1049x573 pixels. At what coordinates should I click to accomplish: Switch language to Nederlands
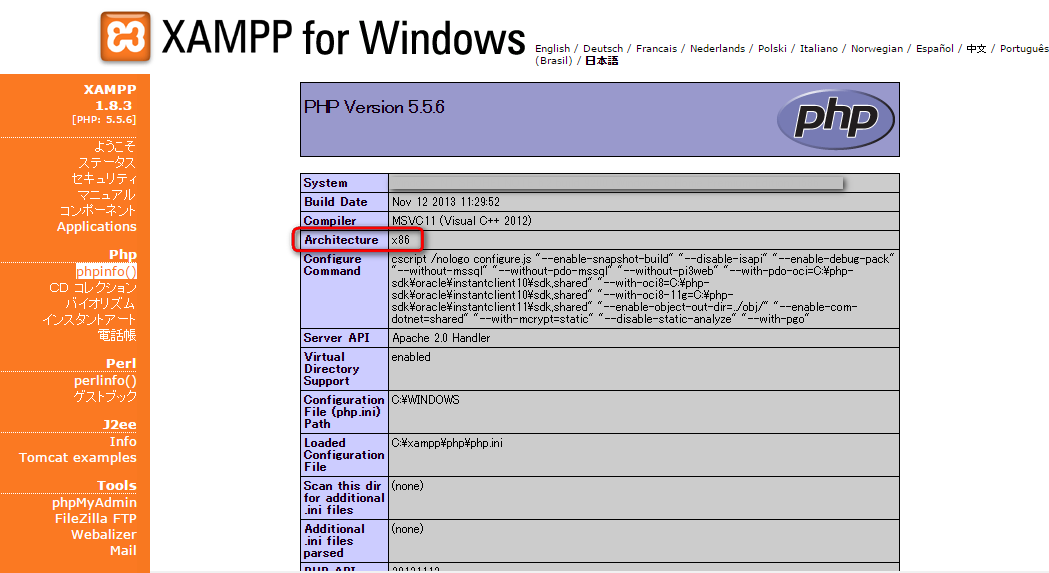[x=717, y=48]
